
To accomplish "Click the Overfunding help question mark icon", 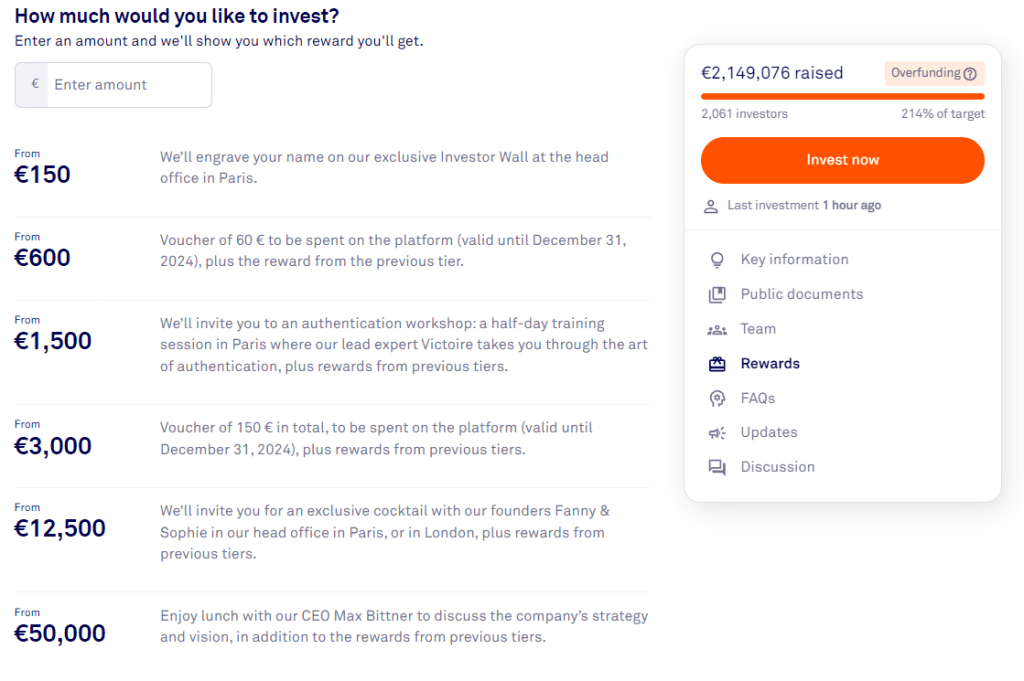I will (970, 73).
